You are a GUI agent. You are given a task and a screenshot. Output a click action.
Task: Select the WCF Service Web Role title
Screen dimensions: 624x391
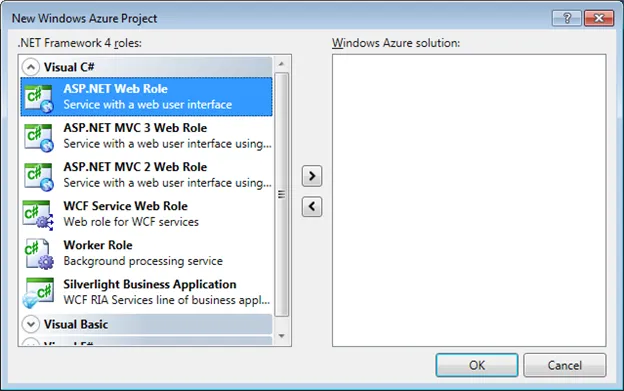[x=125, y=206]
